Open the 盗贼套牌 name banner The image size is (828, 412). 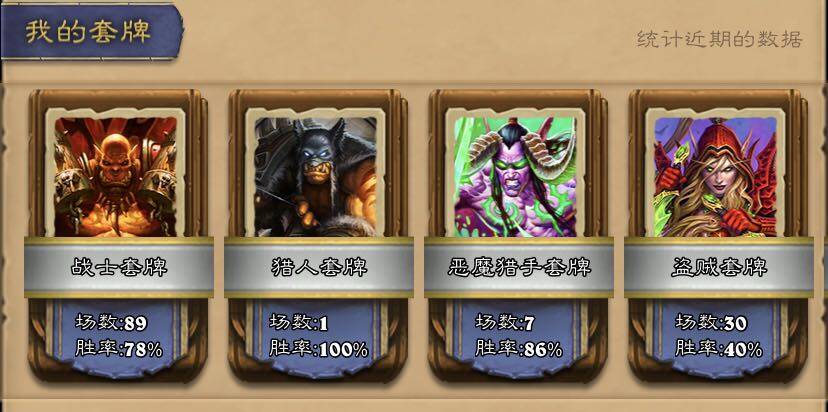[719, 268]
